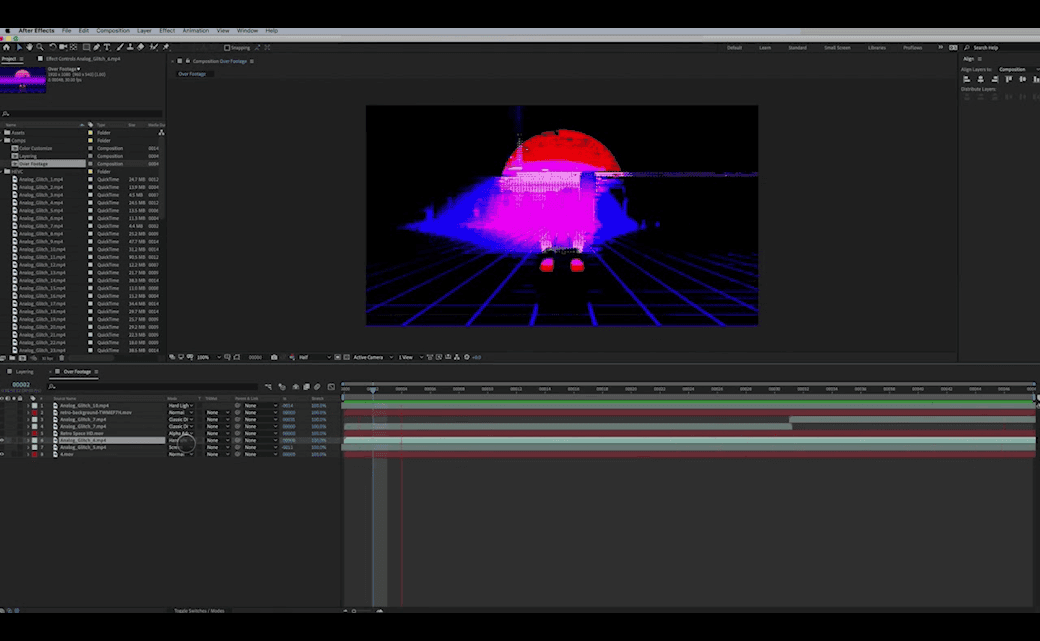This screenshot has width=1040, height=641.
Task: Click label color swatch of layer 2 retro-background
Action: [x=34, y=413]
